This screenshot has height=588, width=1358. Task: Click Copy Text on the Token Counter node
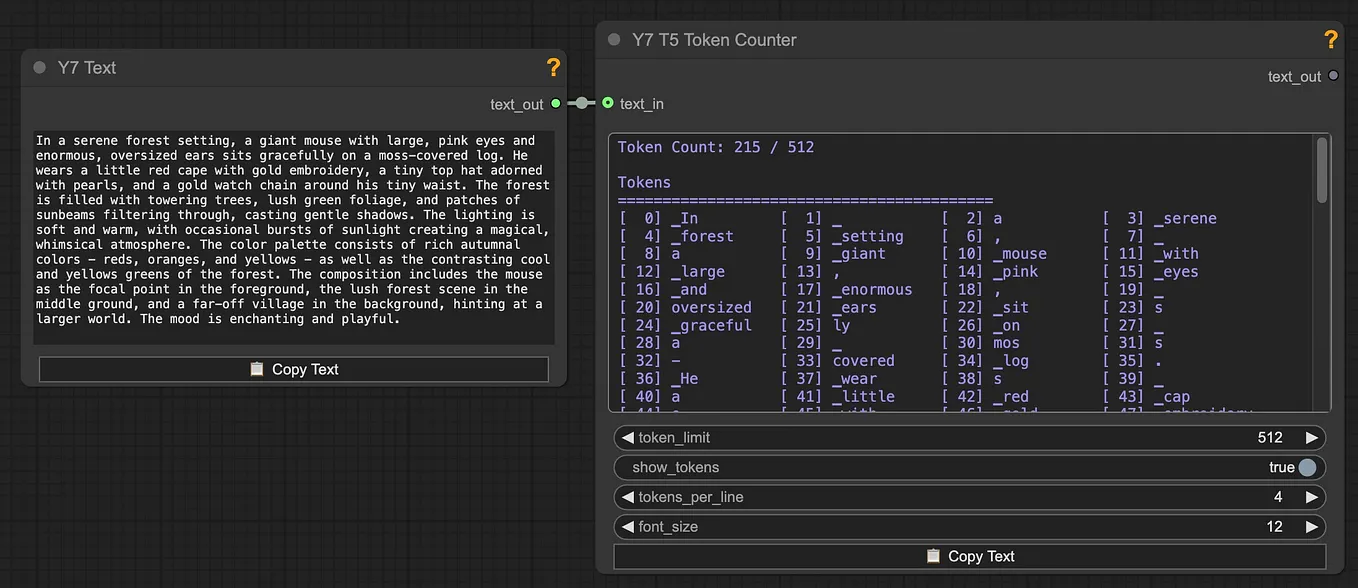(x=969, y=556)
